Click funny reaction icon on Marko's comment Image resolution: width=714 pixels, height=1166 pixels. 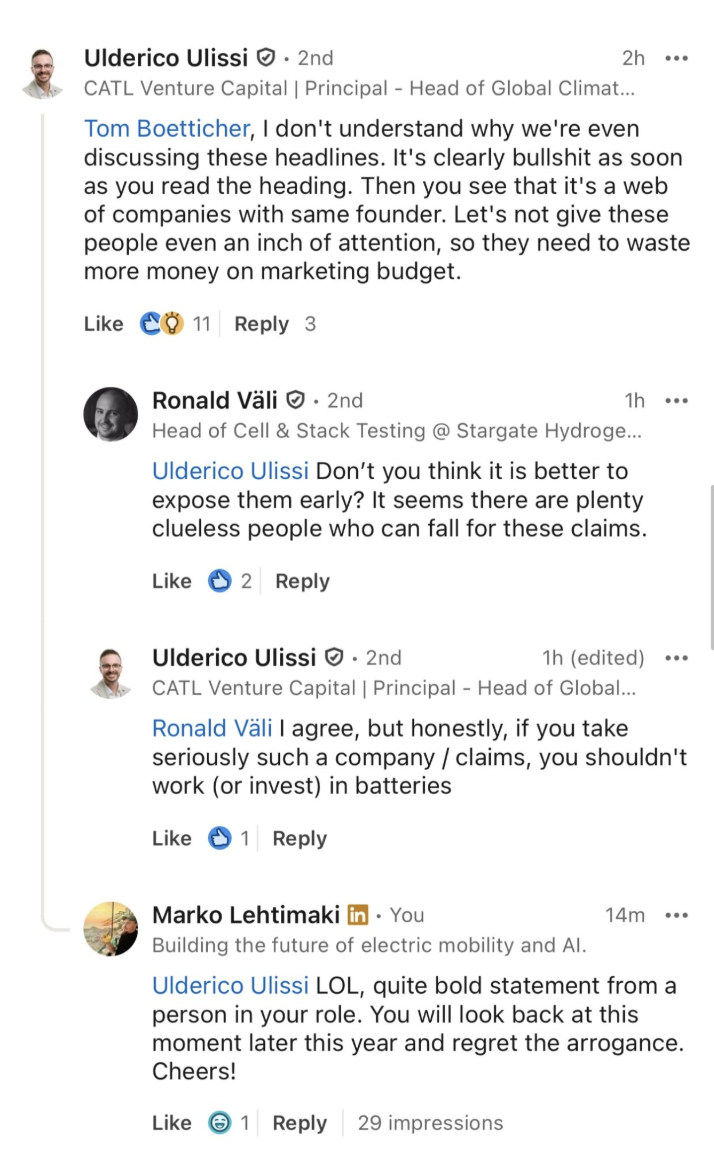click(x=219, y=1123)
